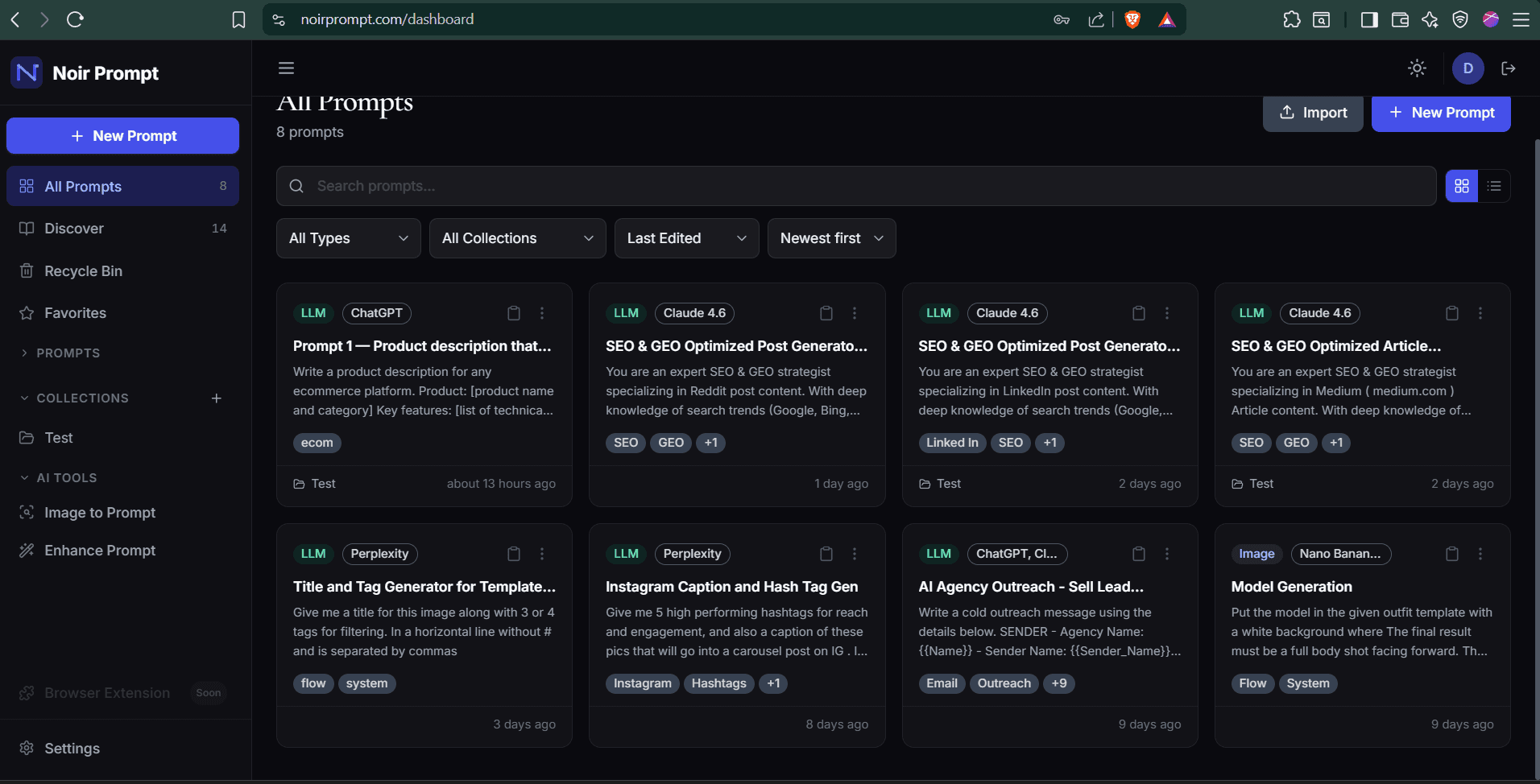Open the All Collections filter dropdown
This screenshot has height=784, width=1540.
(518, 238)
